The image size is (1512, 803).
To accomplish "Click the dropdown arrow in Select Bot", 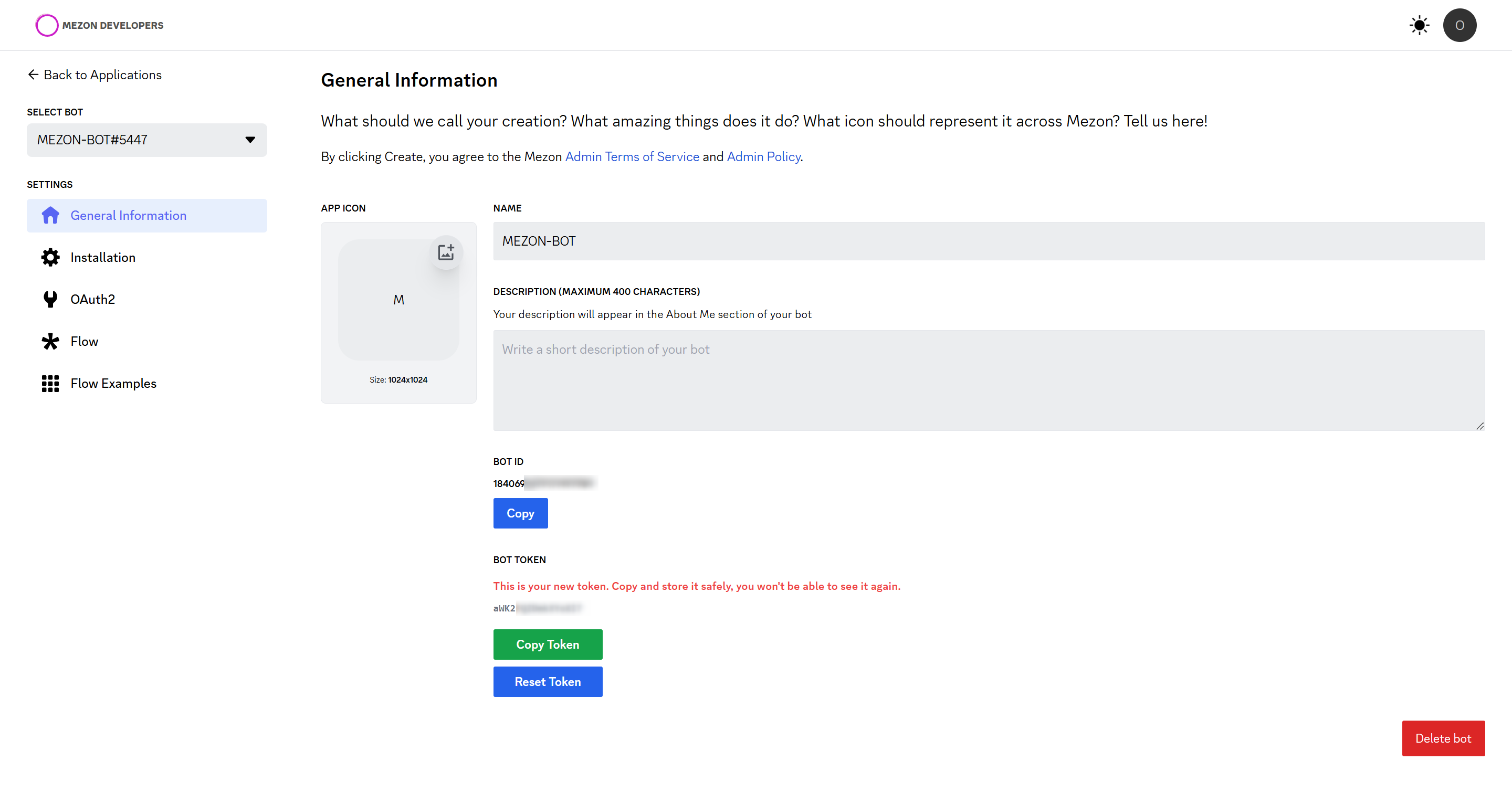I will click(x=250, y=140).
